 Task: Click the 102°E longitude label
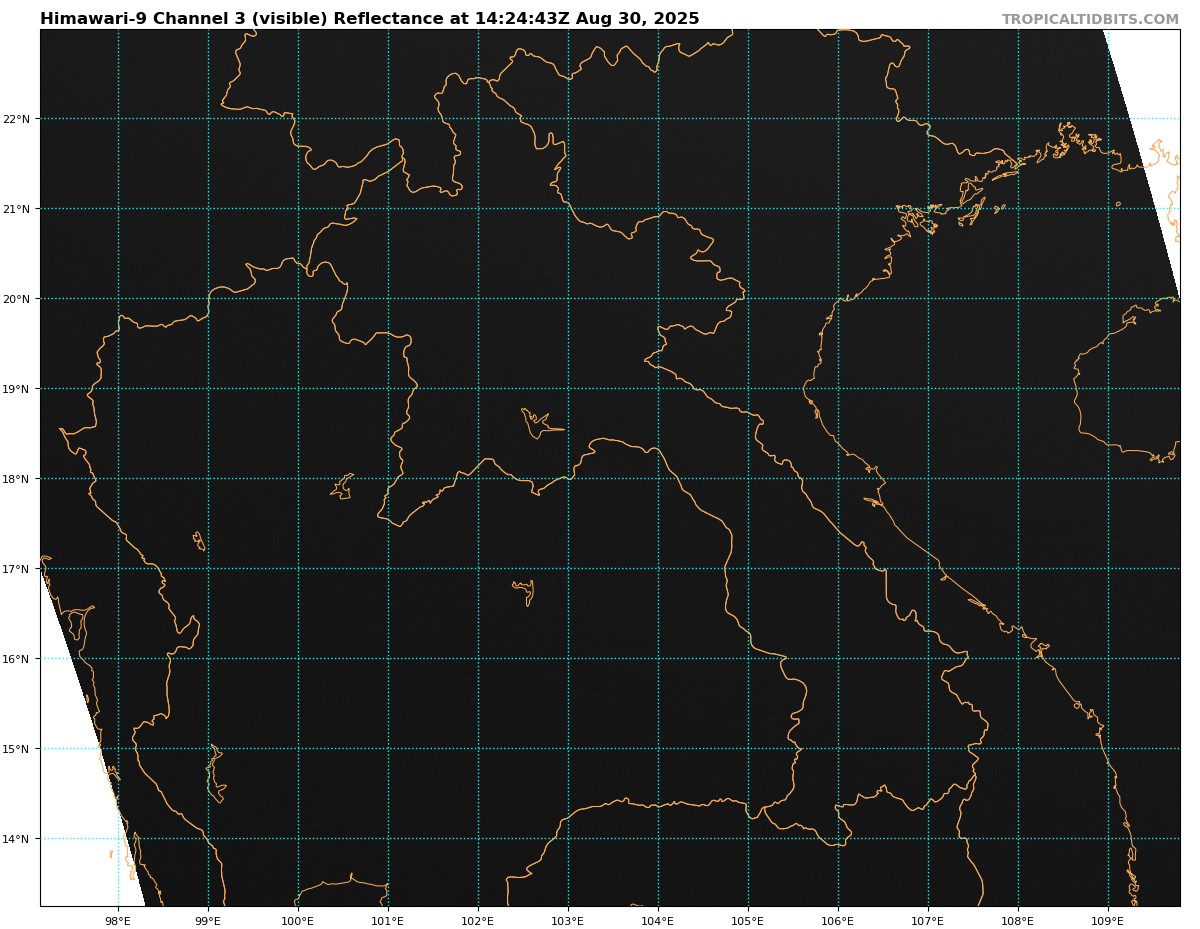tap(478, 920)
